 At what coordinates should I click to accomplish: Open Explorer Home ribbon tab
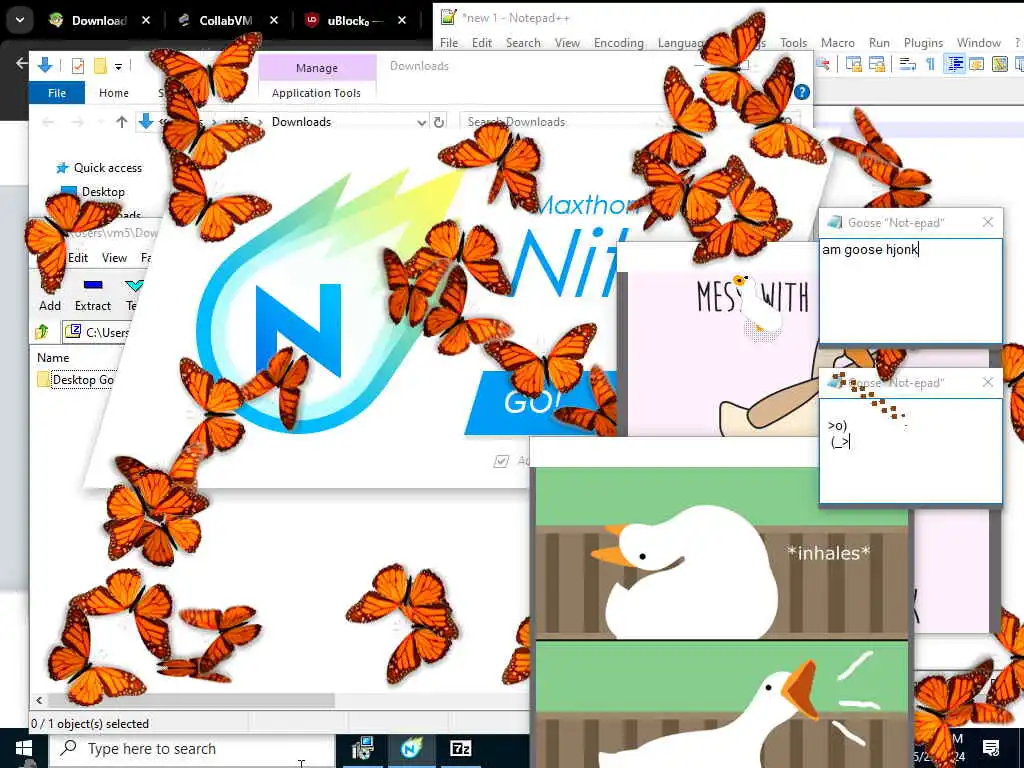pyautogui.click(x=114, y=93)
